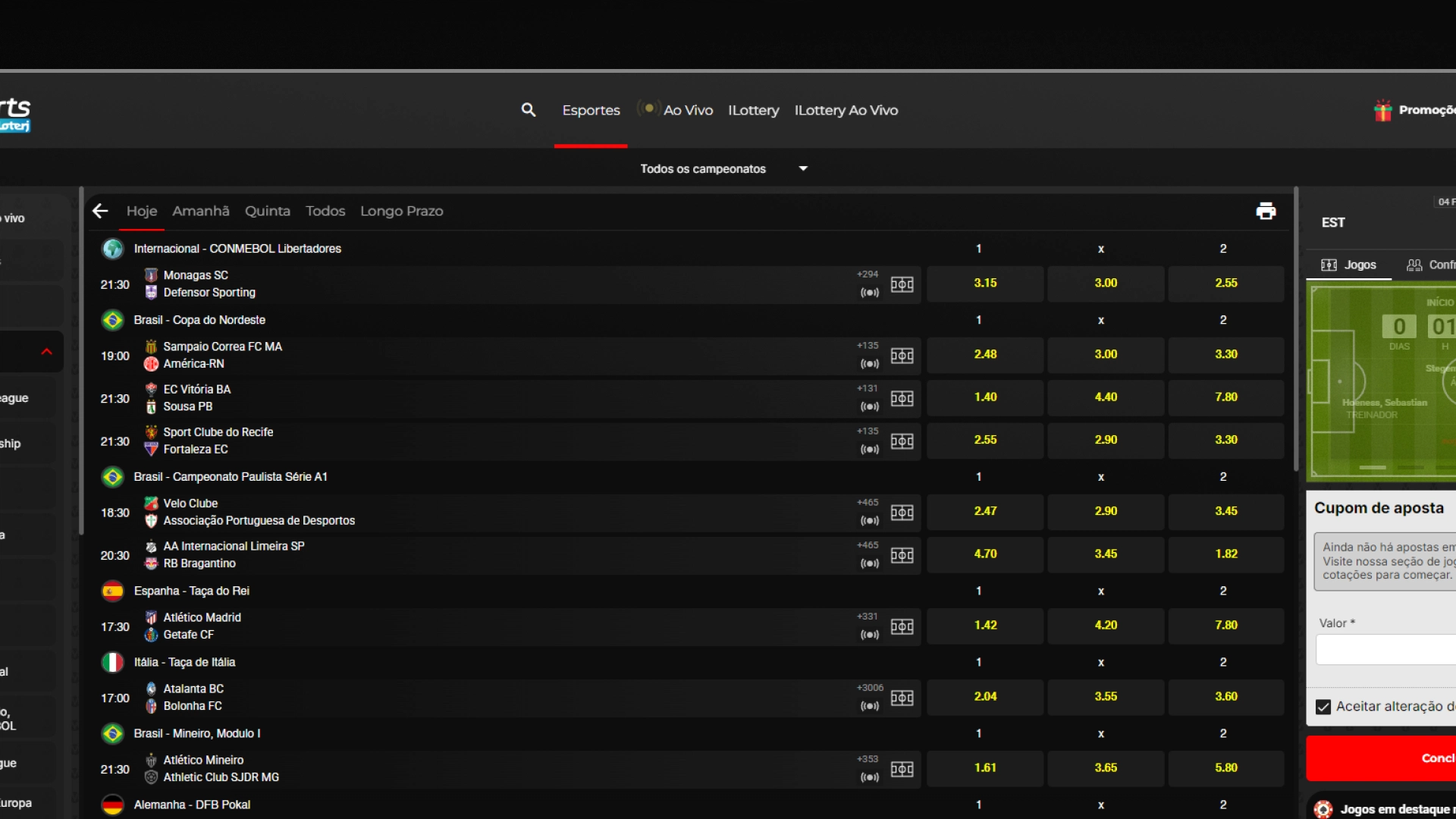Click the back arrow icon
The width and height of the screenshot is (1456, 819).
click(100, 211)
